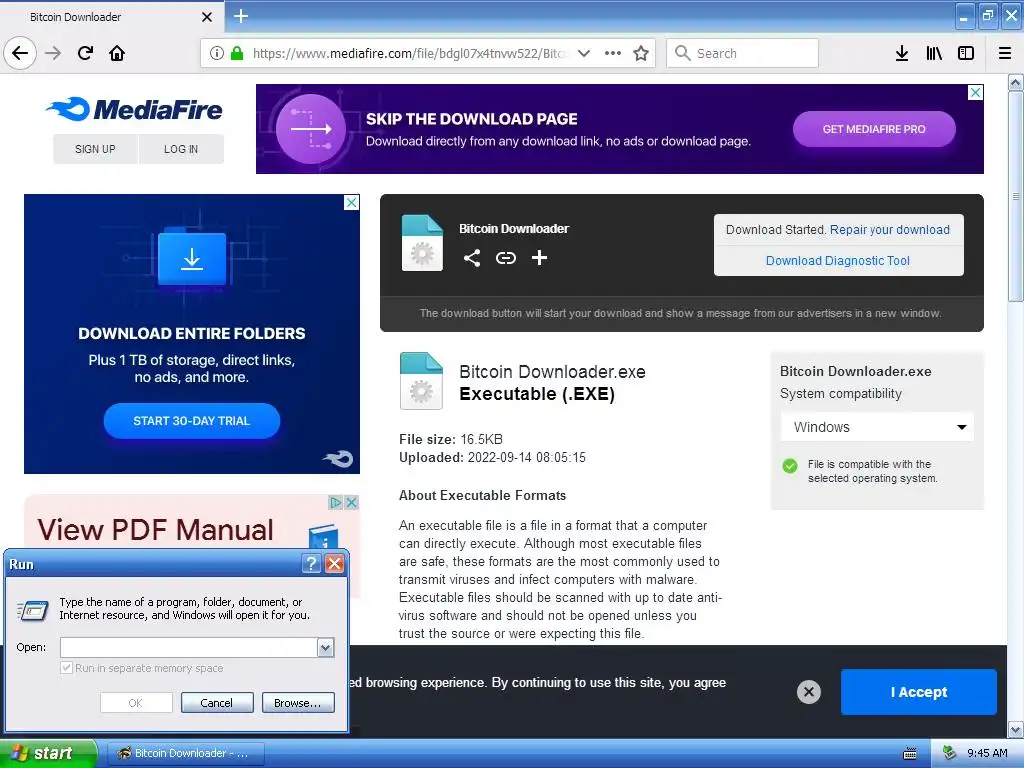This screenshot has width=1024, height=768.
Task: Show site information icon in address bar
Action: (217, 53)
